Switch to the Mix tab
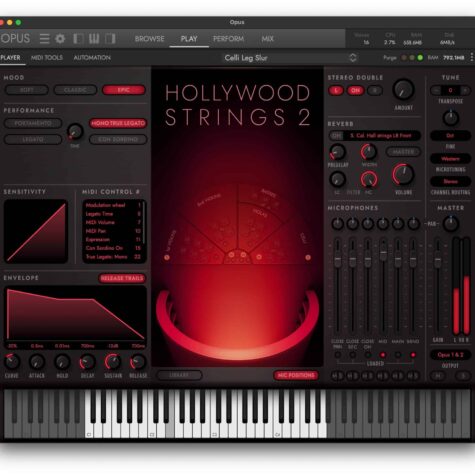 [267, 39]
